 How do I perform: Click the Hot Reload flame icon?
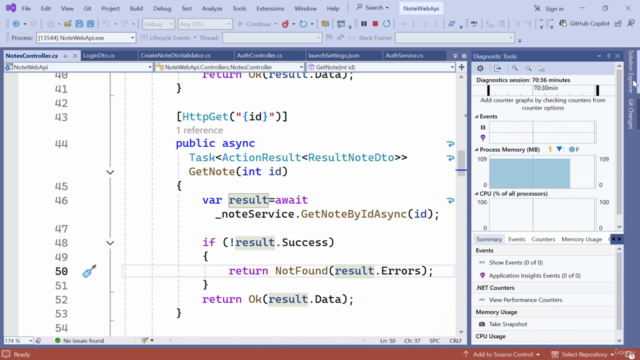point(285,24)
